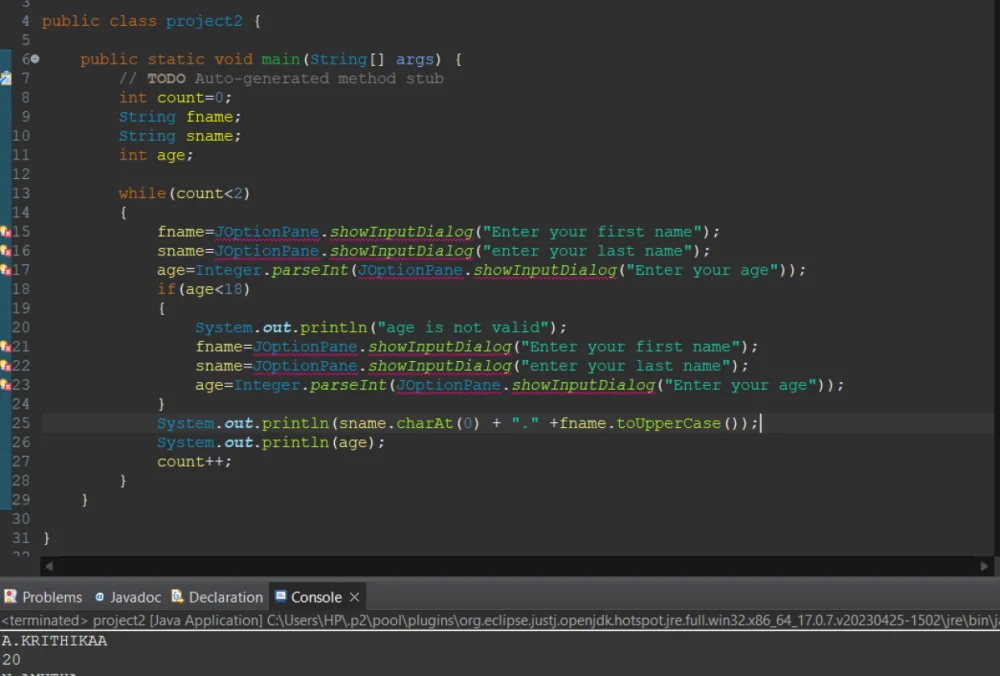
Task: Click the error marker on line 15
Action: pos(5,231)
